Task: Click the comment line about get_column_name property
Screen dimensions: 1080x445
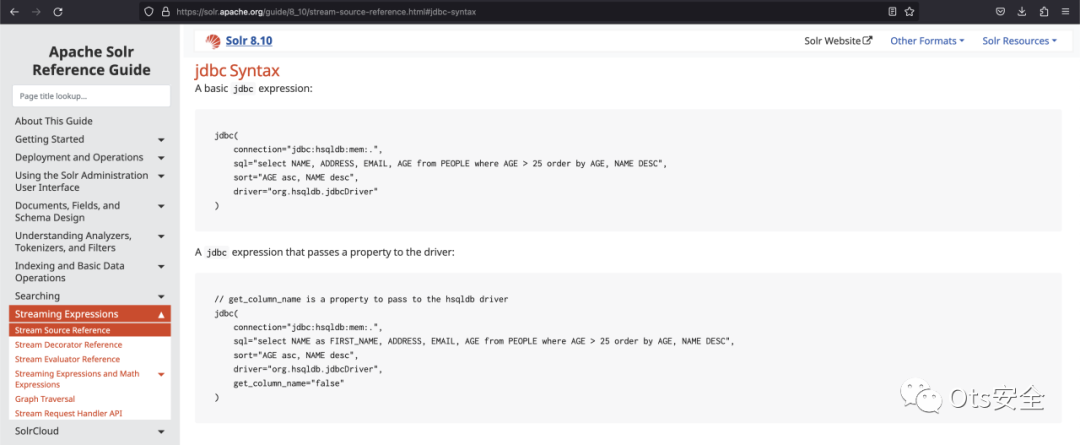Action: (362, 300)
